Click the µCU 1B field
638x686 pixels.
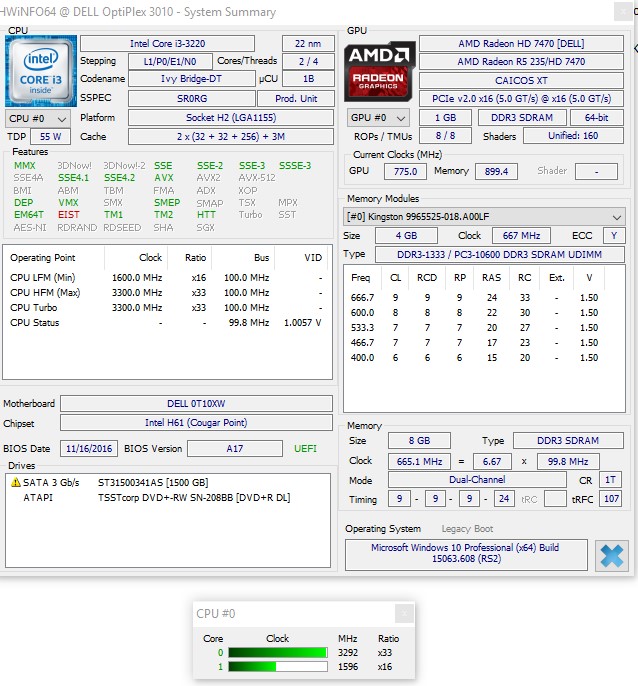tap(308, 79)
